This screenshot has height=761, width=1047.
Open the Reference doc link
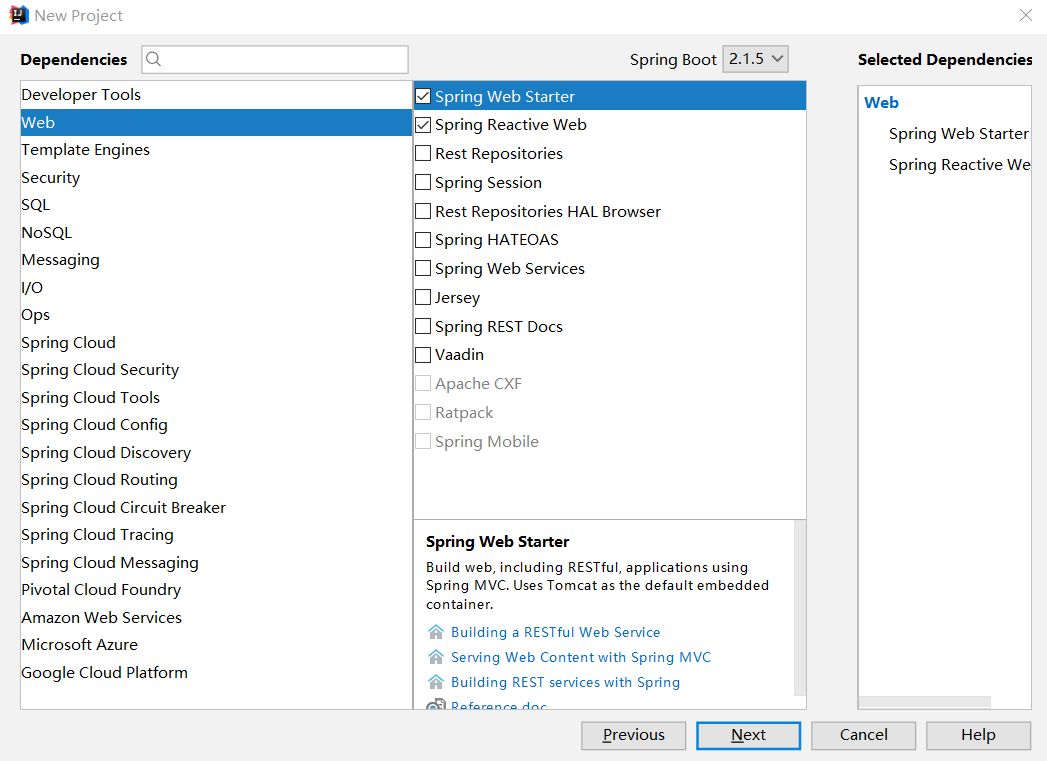coord(499,706)
